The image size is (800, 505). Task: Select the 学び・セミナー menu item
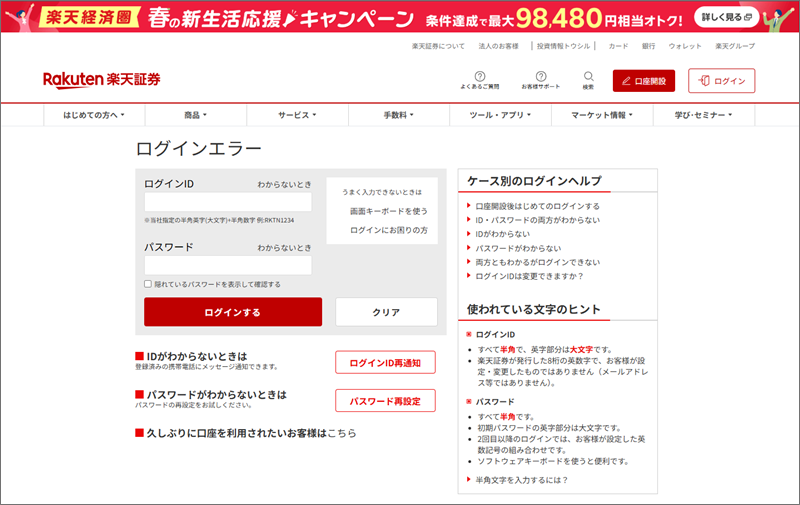[704, 116]
